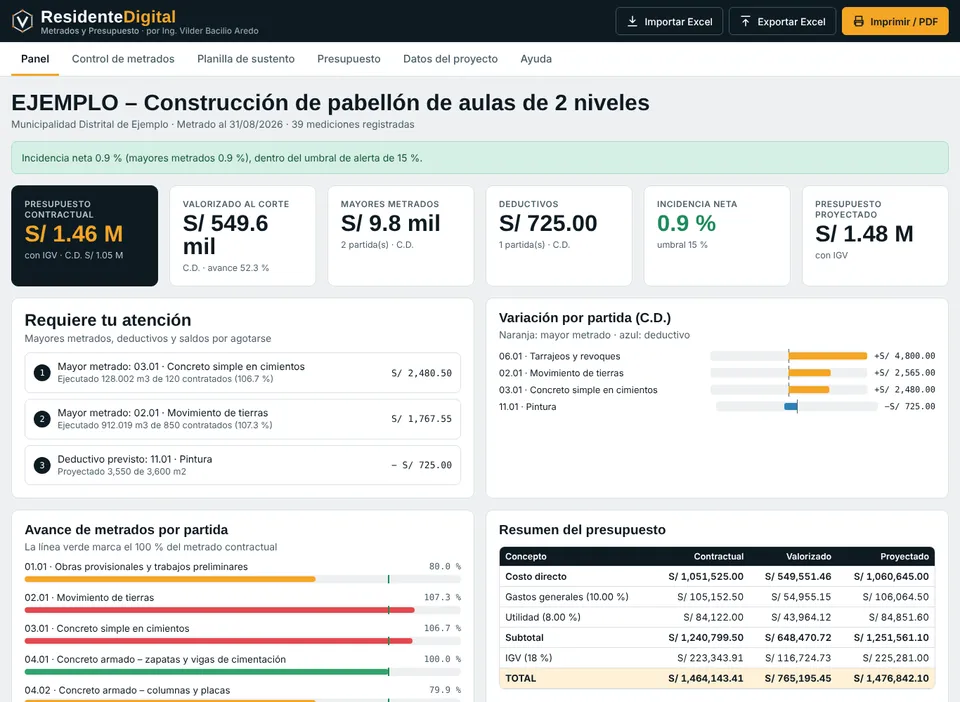Viewport: 960px width, 702px height.
Task: Click the Proyectado column header
Action: coord(904,556)
